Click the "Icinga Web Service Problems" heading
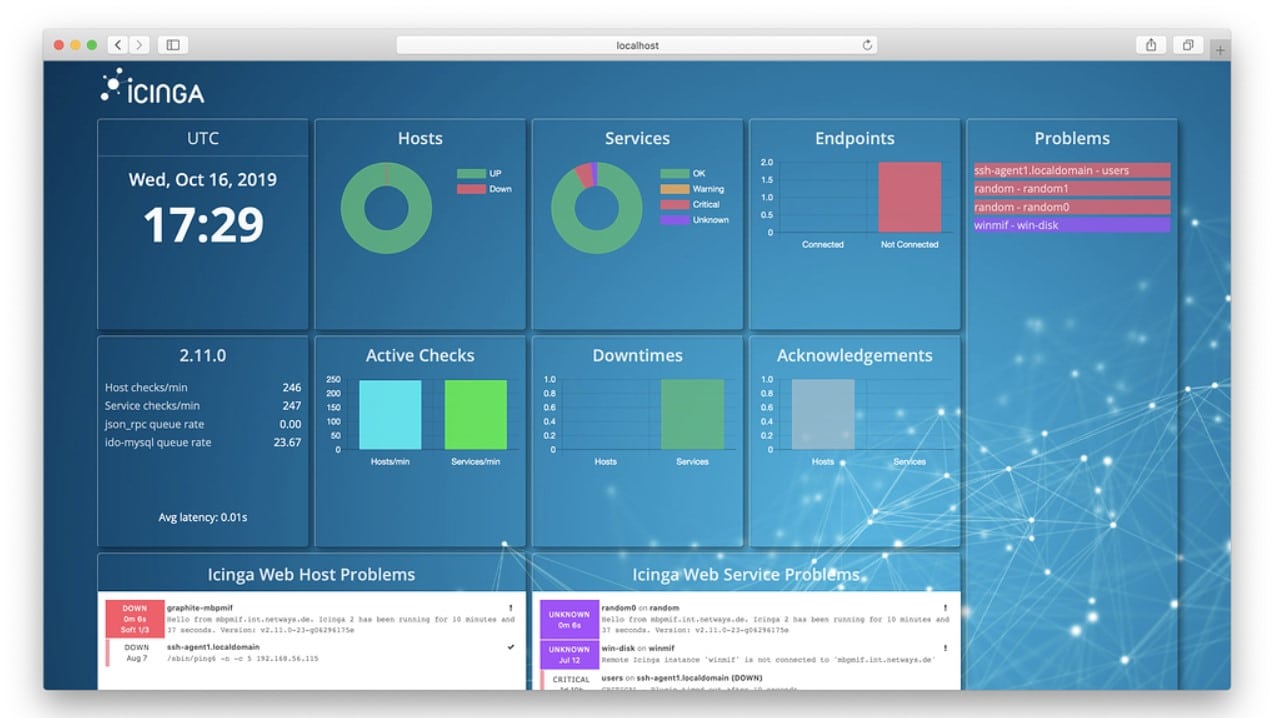This screenshot has height=718, width=1272. [x=746, y=575]
